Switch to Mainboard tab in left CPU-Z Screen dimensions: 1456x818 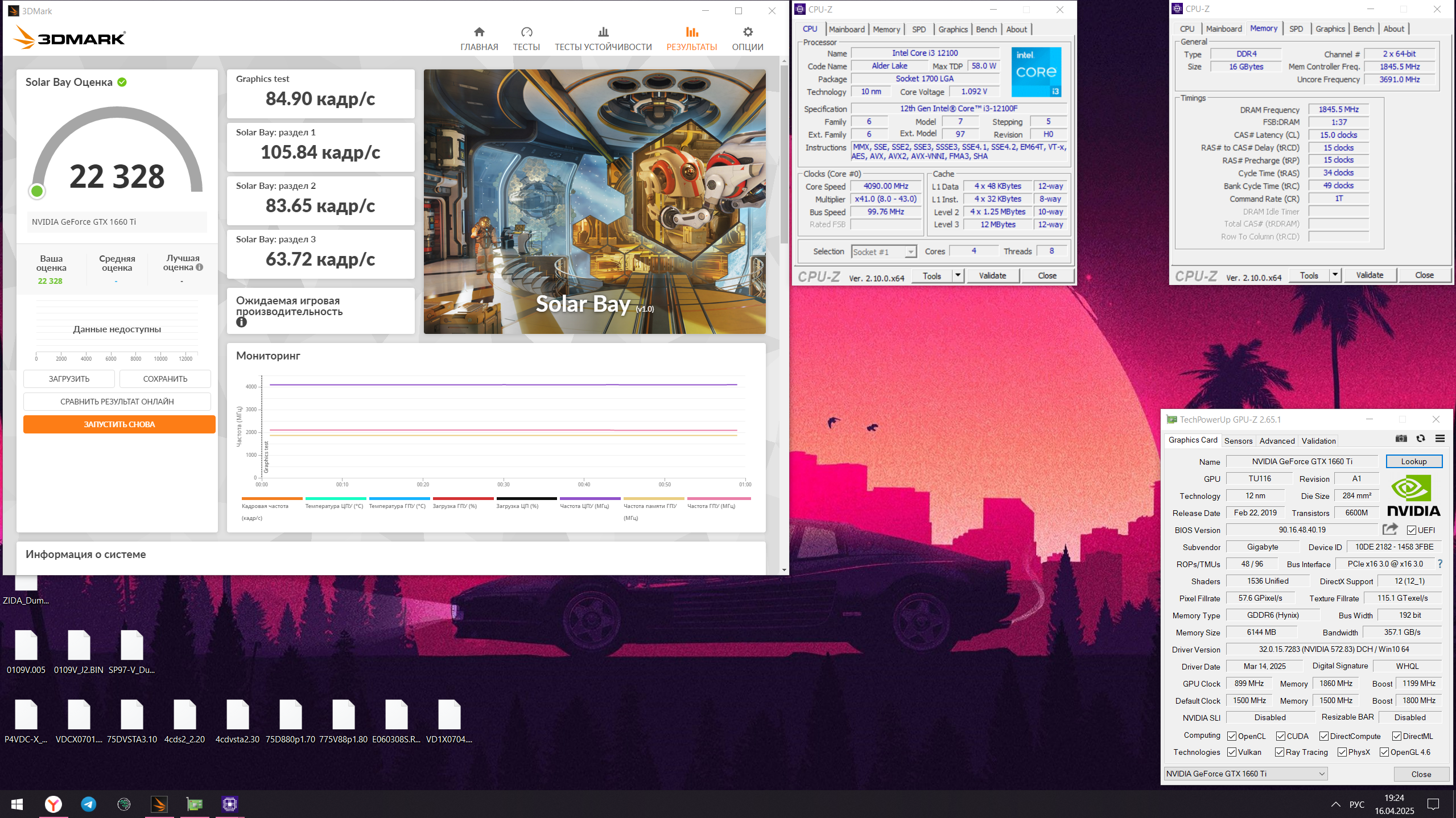847,30
